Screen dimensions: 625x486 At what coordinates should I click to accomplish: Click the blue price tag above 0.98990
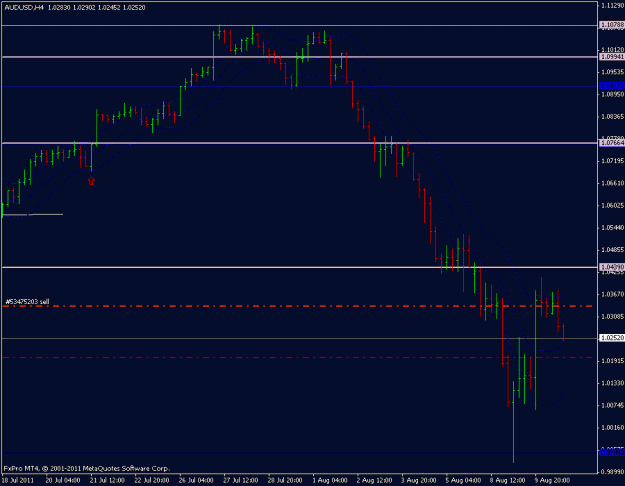click(x=612, y=453)
